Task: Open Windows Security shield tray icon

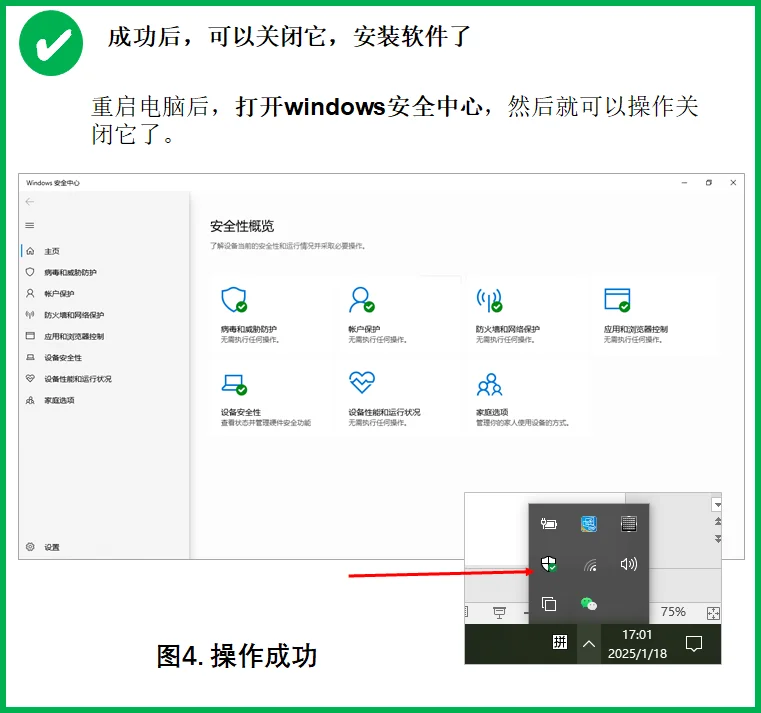Action: click(x=549, y=564)
